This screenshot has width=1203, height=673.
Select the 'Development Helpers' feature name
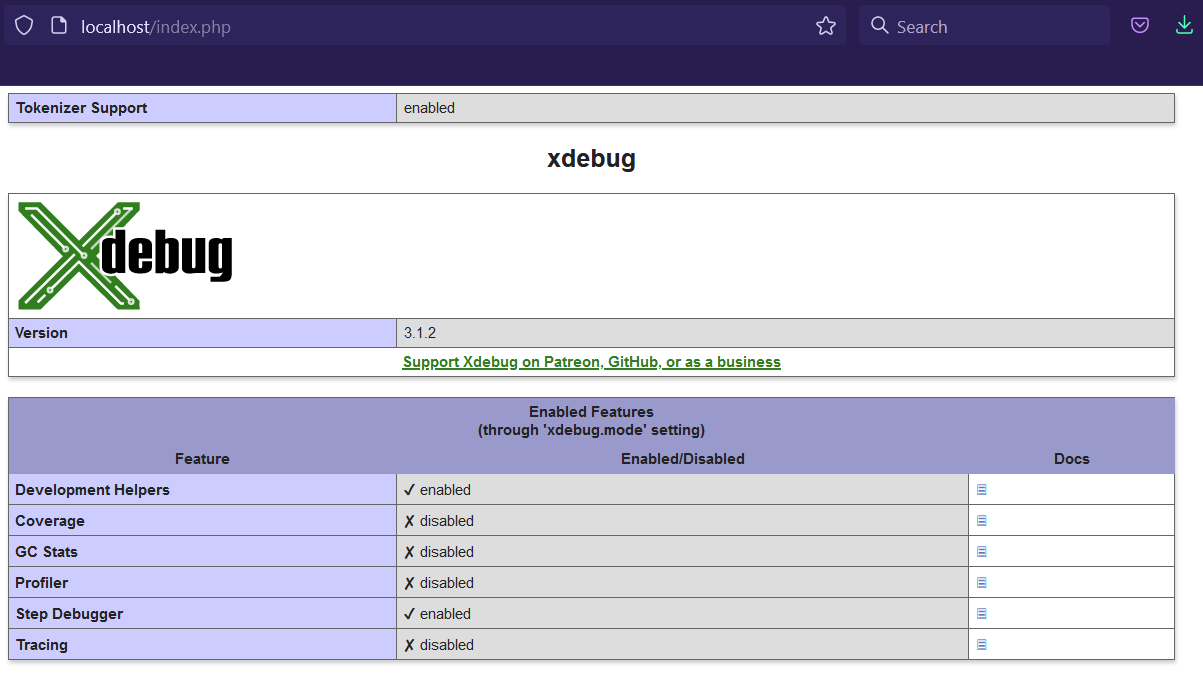point(92,490)
